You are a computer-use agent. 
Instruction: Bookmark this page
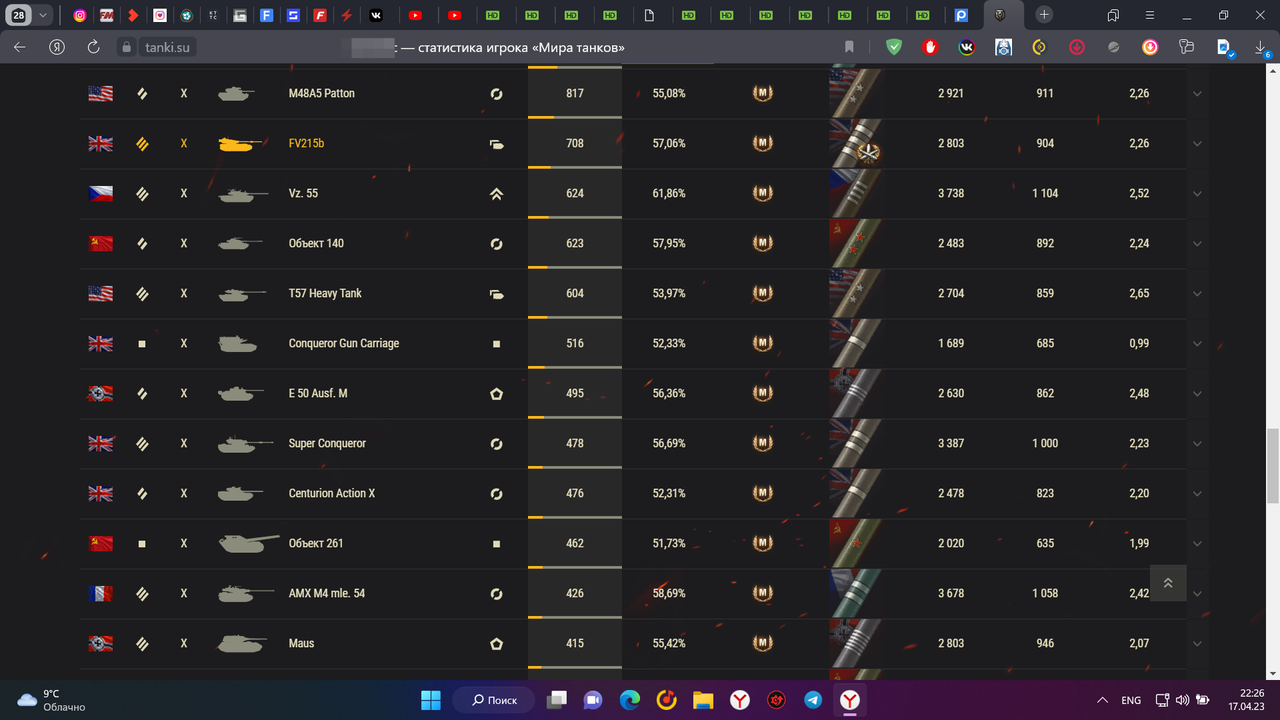click(849, 47)
